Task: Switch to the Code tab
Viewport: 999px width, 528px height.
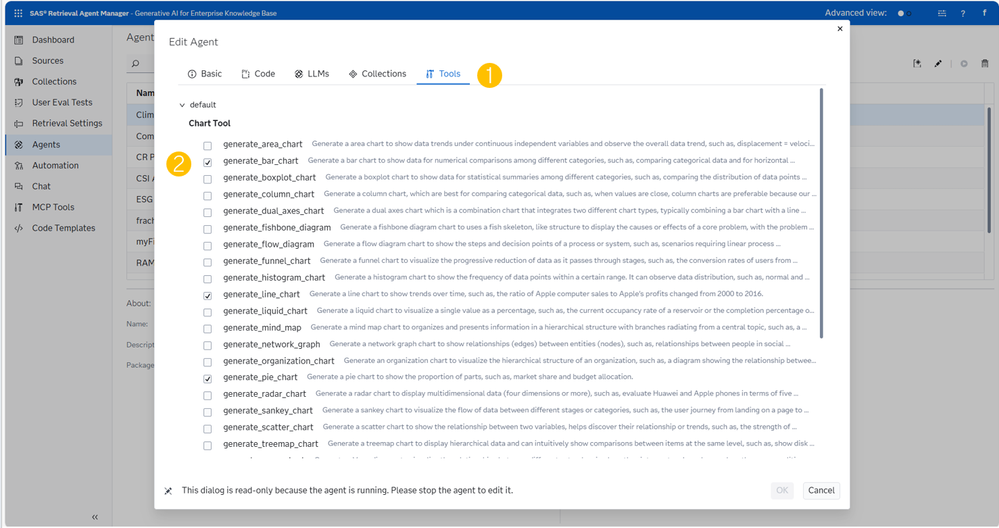Action: 258,74
